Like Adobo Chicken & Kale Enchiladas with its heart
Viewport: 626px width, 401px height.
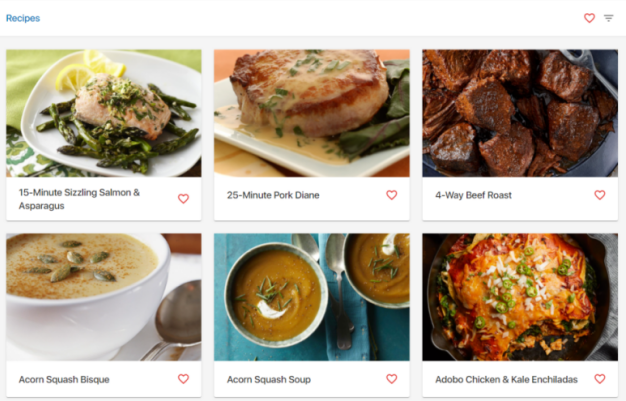click(600, 379)
